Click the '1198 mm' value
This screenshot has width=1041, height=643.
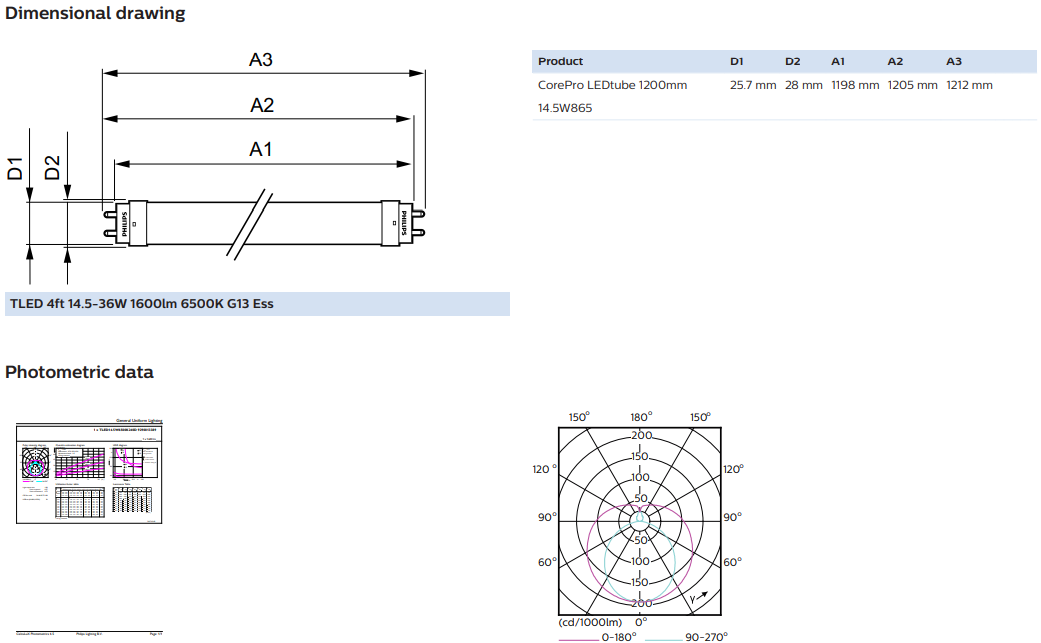[x=855, y=85]
